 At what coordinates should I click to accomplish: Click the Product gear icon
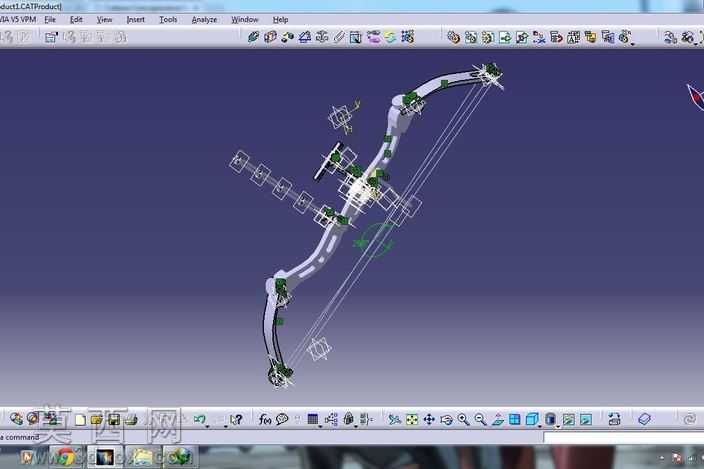(471, 38)
